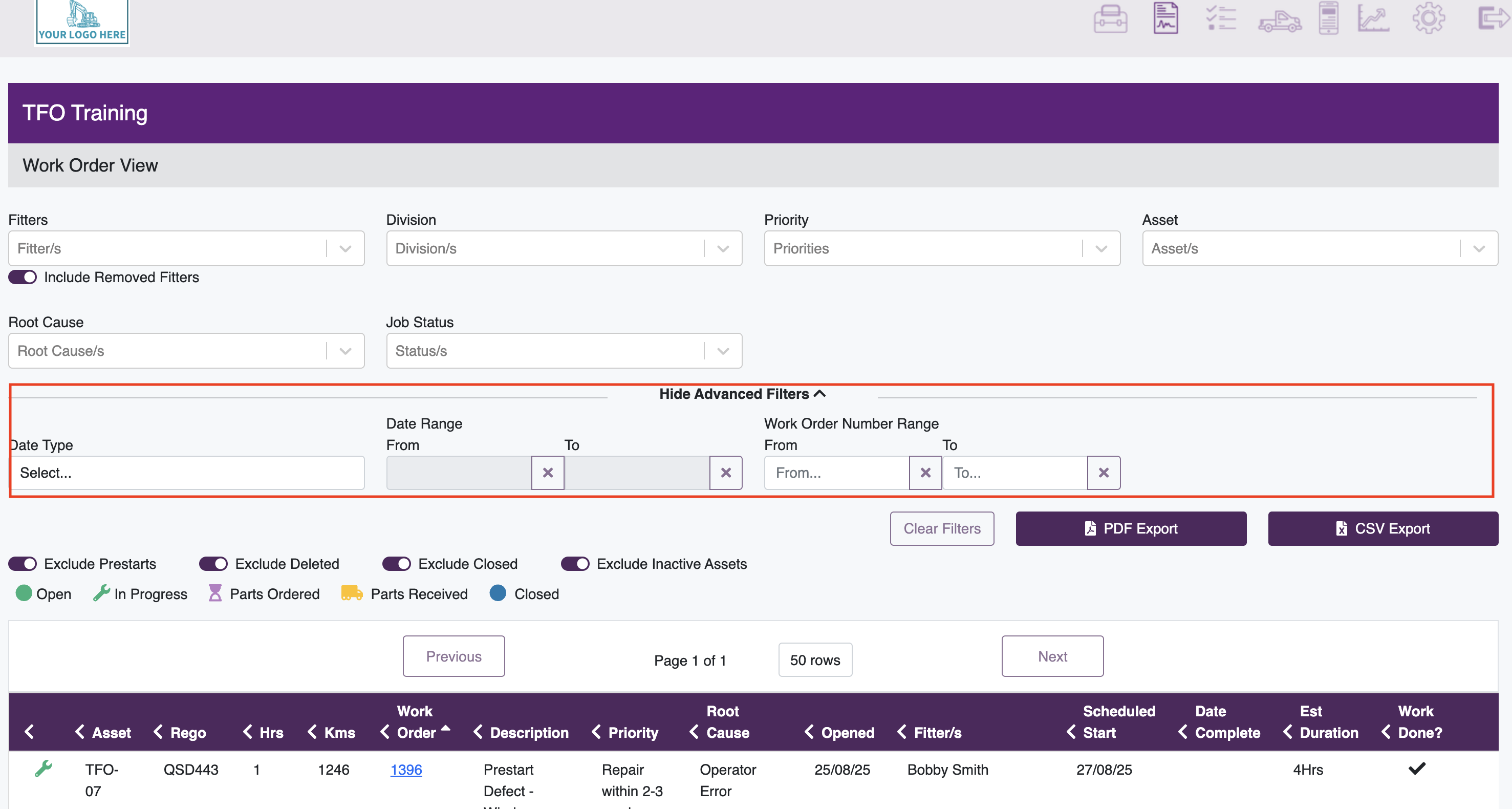Sort by Scheduled Start column header

(1119, 721)
